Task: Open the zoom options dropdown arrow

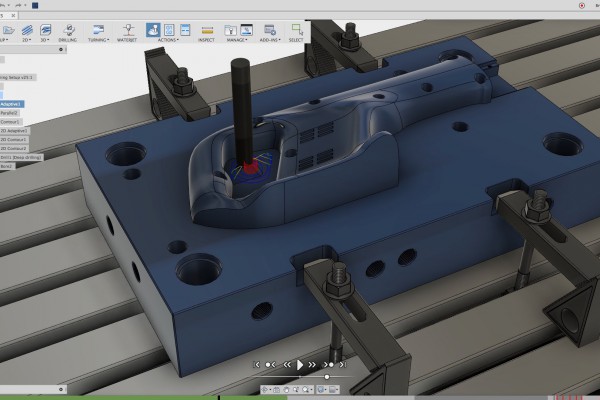Action: point(311,390)
